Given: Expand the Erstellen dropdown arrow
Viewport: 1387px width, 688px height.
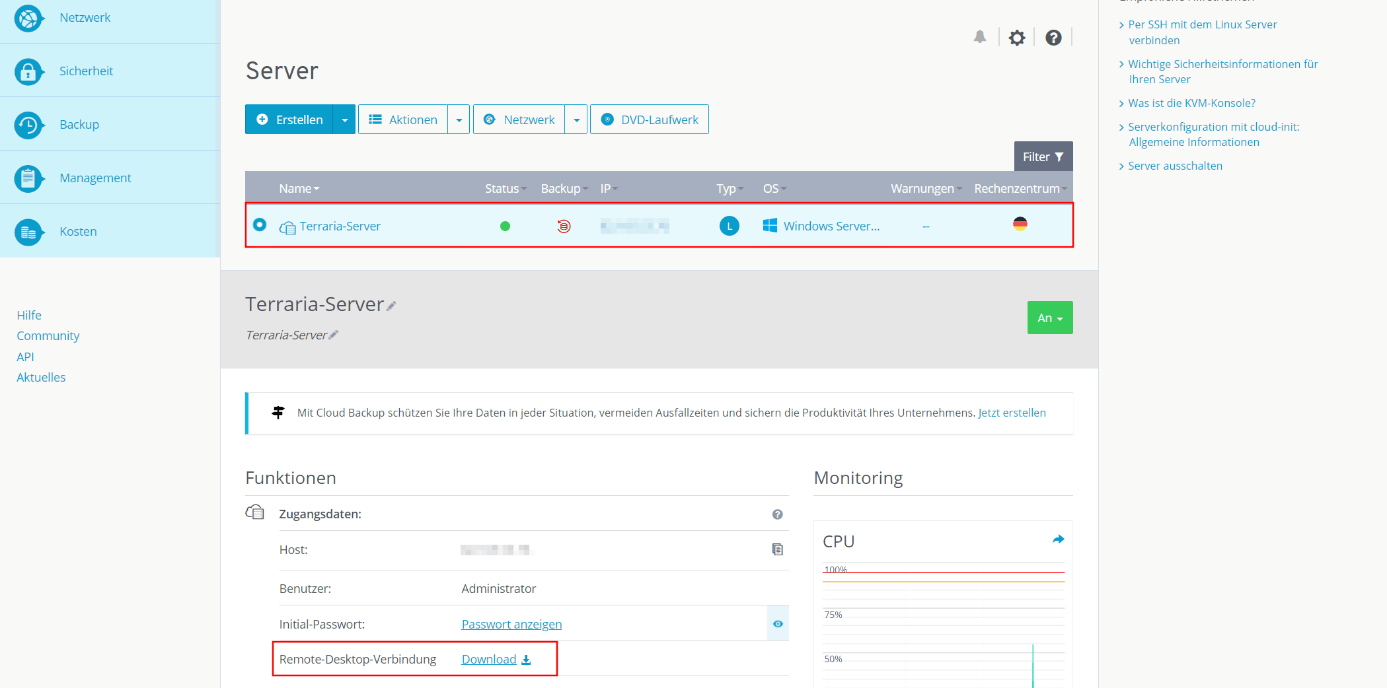Looking at the screenshot, I should (x=344, y=119).
